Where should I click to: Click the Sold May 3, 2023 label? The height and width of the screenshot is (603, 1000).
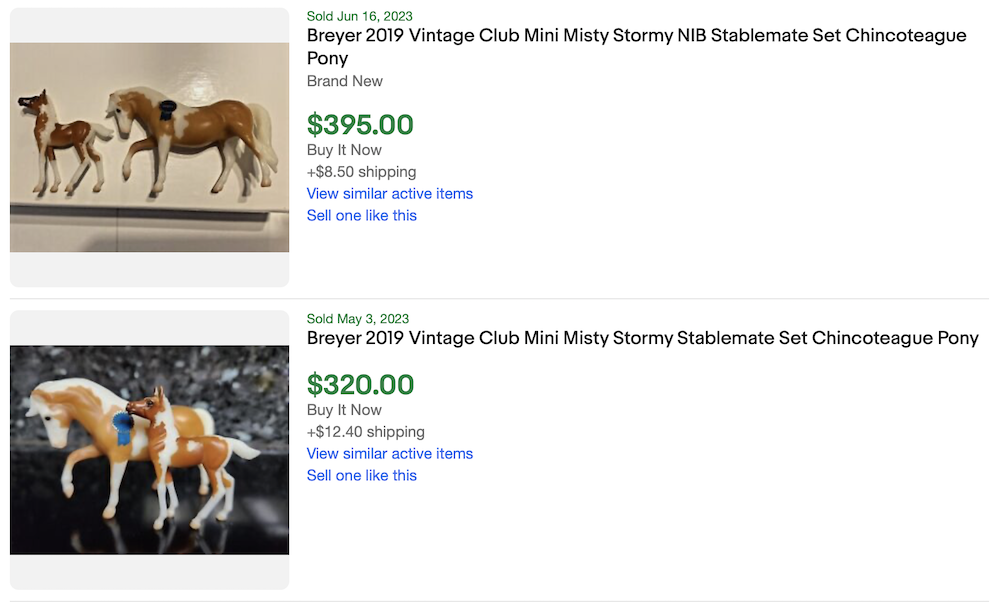tap(357, 319)
